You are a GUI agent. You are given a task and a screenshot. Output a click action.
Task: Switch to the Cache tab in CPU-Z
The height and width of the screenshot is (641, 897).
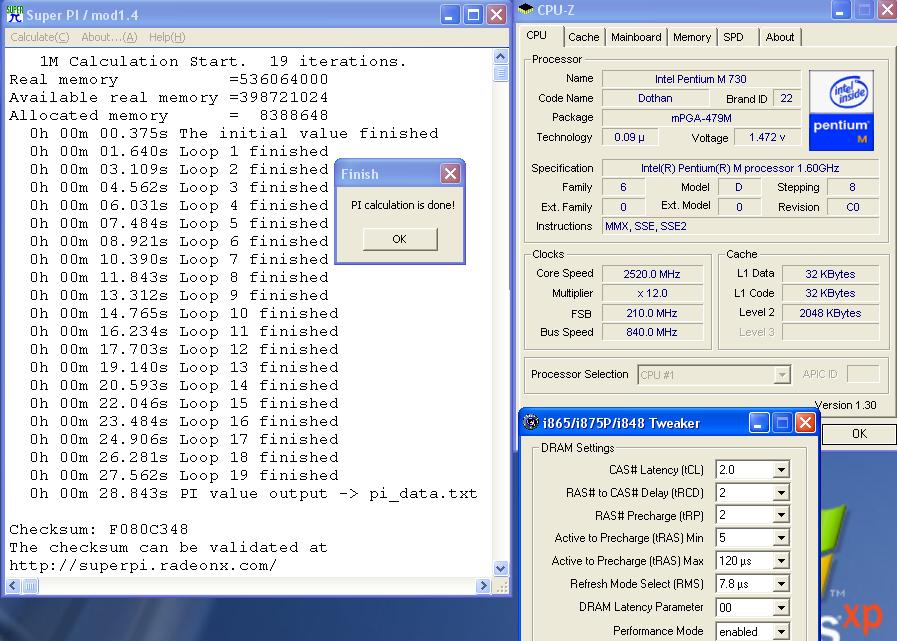coord(584,37)
